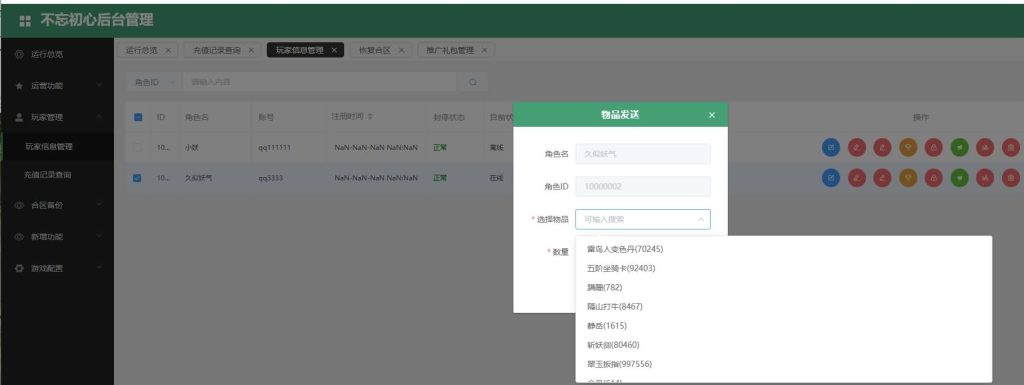Expand 游戏配置 sidebar menu

57,268
